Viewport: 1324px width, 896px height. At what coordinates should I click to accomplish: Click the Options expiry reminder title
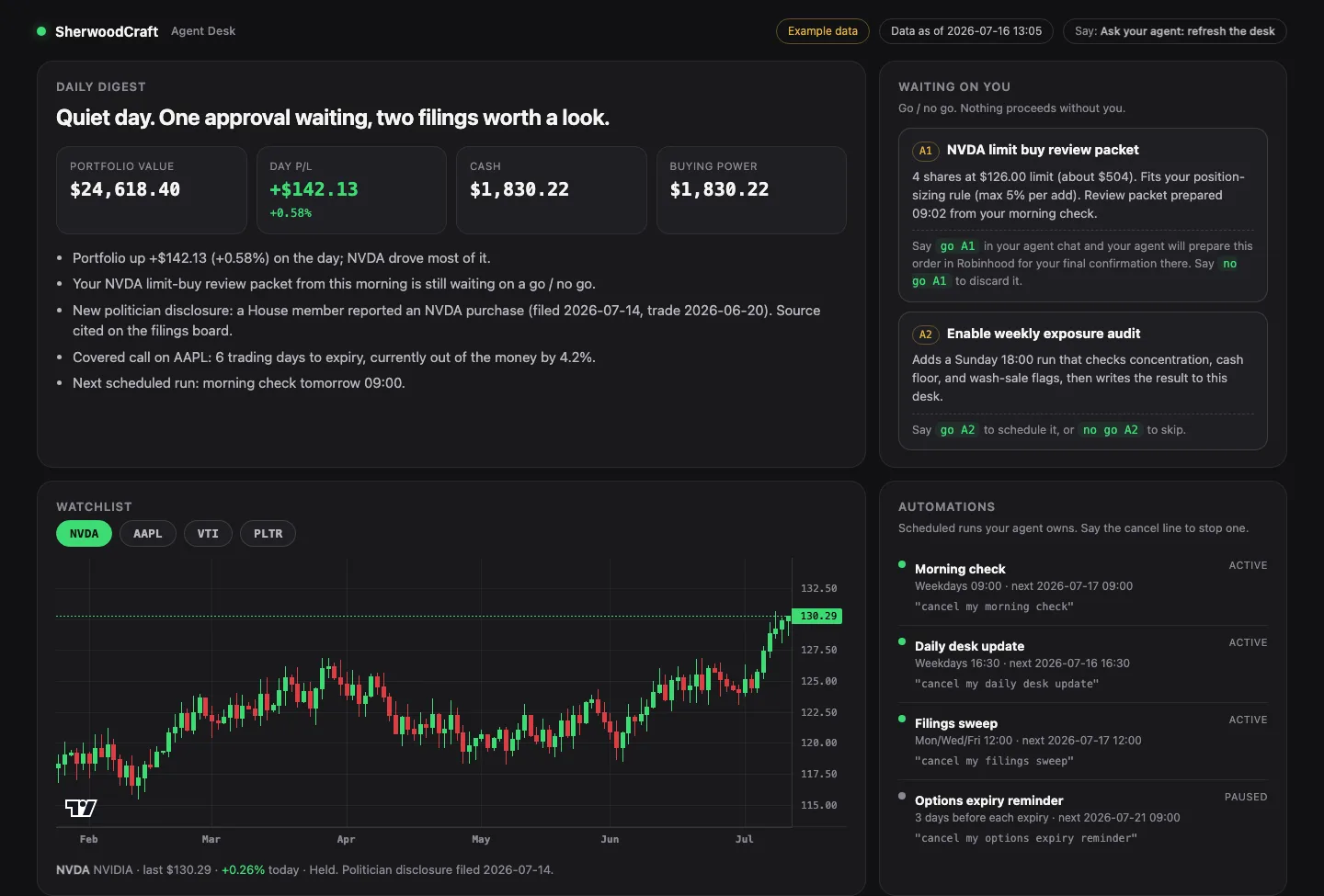pyautogui.click(x=988, y=800)
